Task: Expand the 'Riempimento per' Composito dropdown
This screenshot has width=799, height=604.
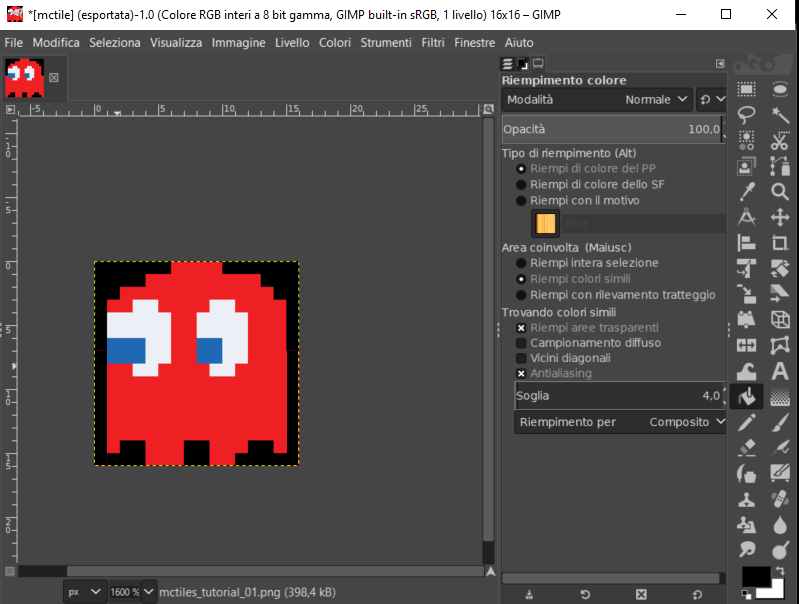Action: click(x=686, y=422)
